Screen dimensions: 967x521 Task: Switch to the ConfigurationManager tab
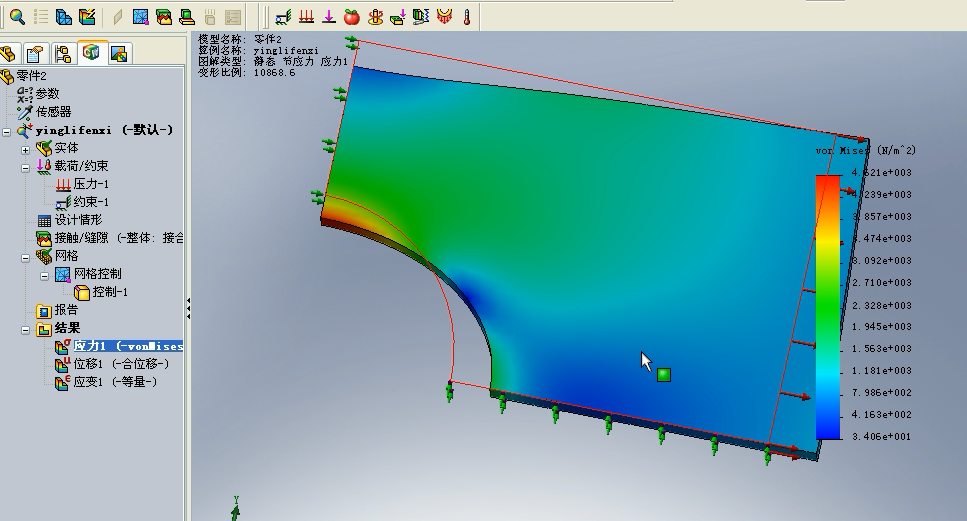click(x=63, y=53)
